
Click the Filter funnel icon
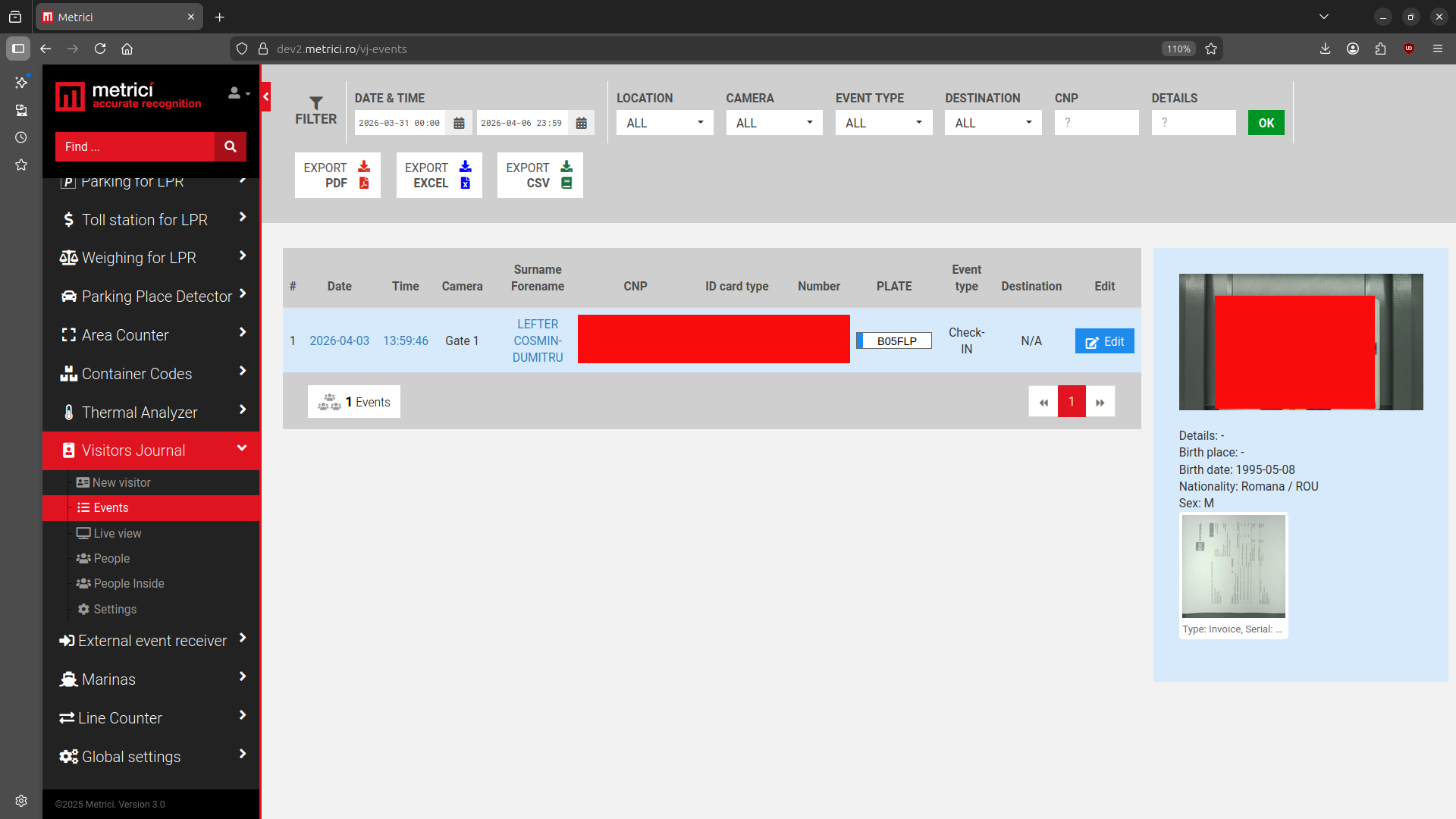click(316, 102)
